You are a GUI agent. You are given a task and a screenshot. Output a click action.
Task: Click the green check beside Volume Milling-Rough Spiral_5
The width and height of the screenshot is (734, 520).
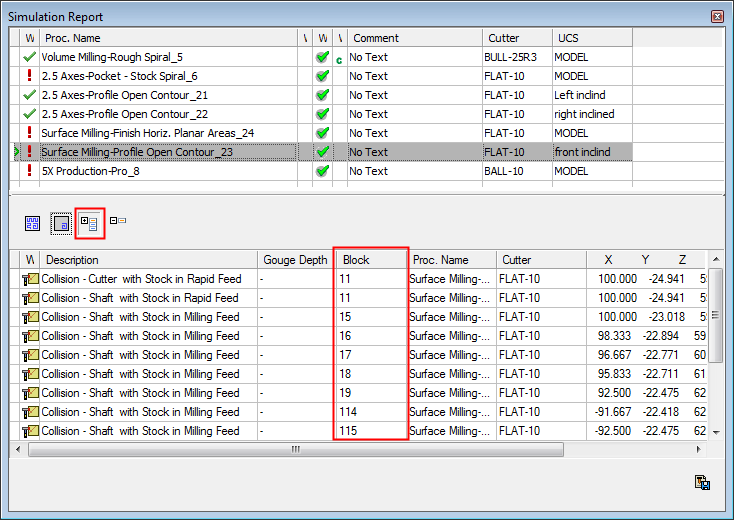click(29, 57)
